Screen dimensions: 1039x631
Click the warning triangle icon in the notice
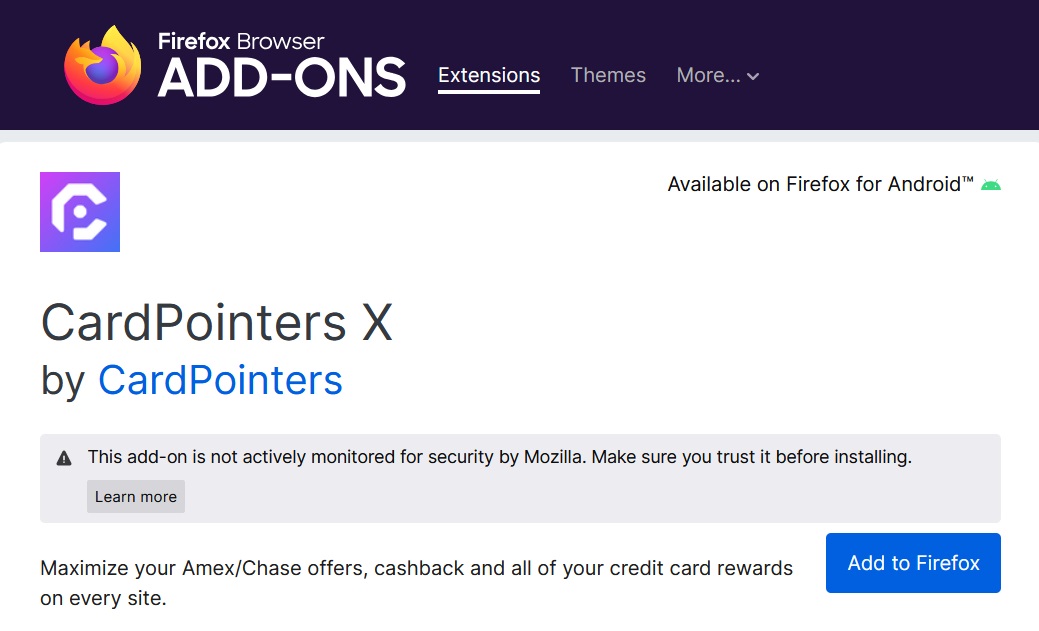pos(64,458)
